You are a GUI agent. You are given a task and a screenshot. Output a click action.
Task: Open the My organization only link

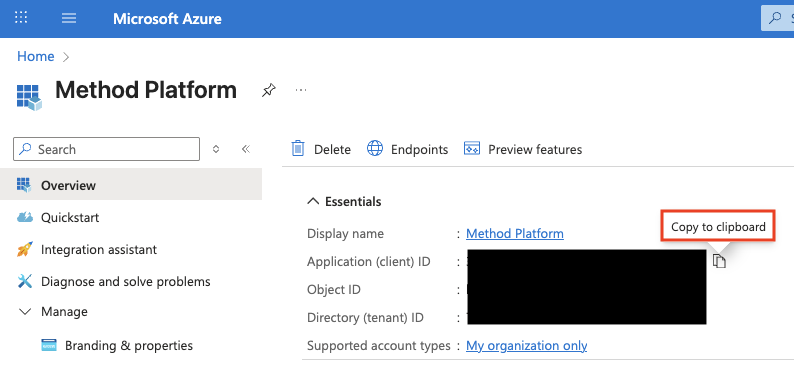[527, 346]
